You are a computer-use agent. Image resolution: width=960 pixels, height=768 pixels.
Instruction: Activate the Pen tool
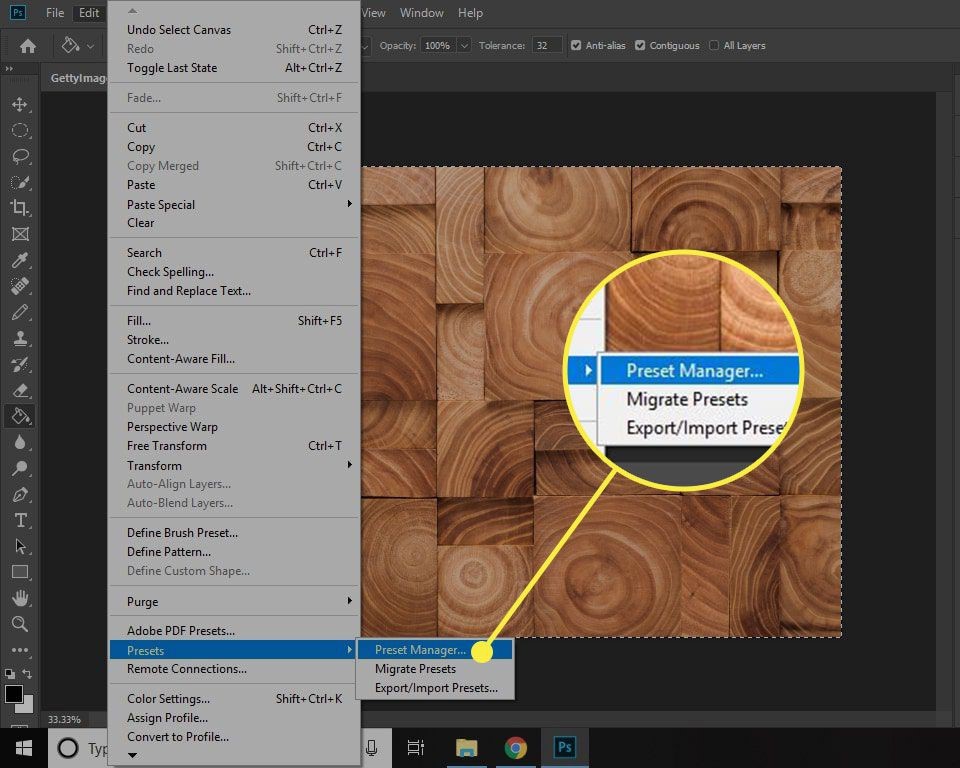pos(19,495)
